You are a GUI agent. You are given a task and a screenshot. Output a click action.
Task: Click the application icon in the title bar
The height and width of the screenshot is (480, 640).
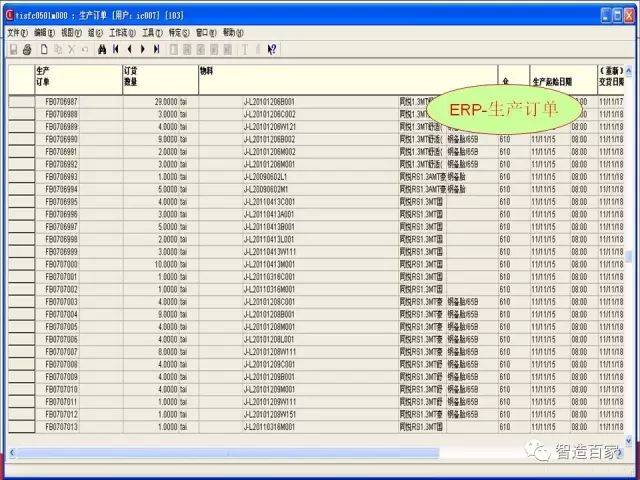10,16
